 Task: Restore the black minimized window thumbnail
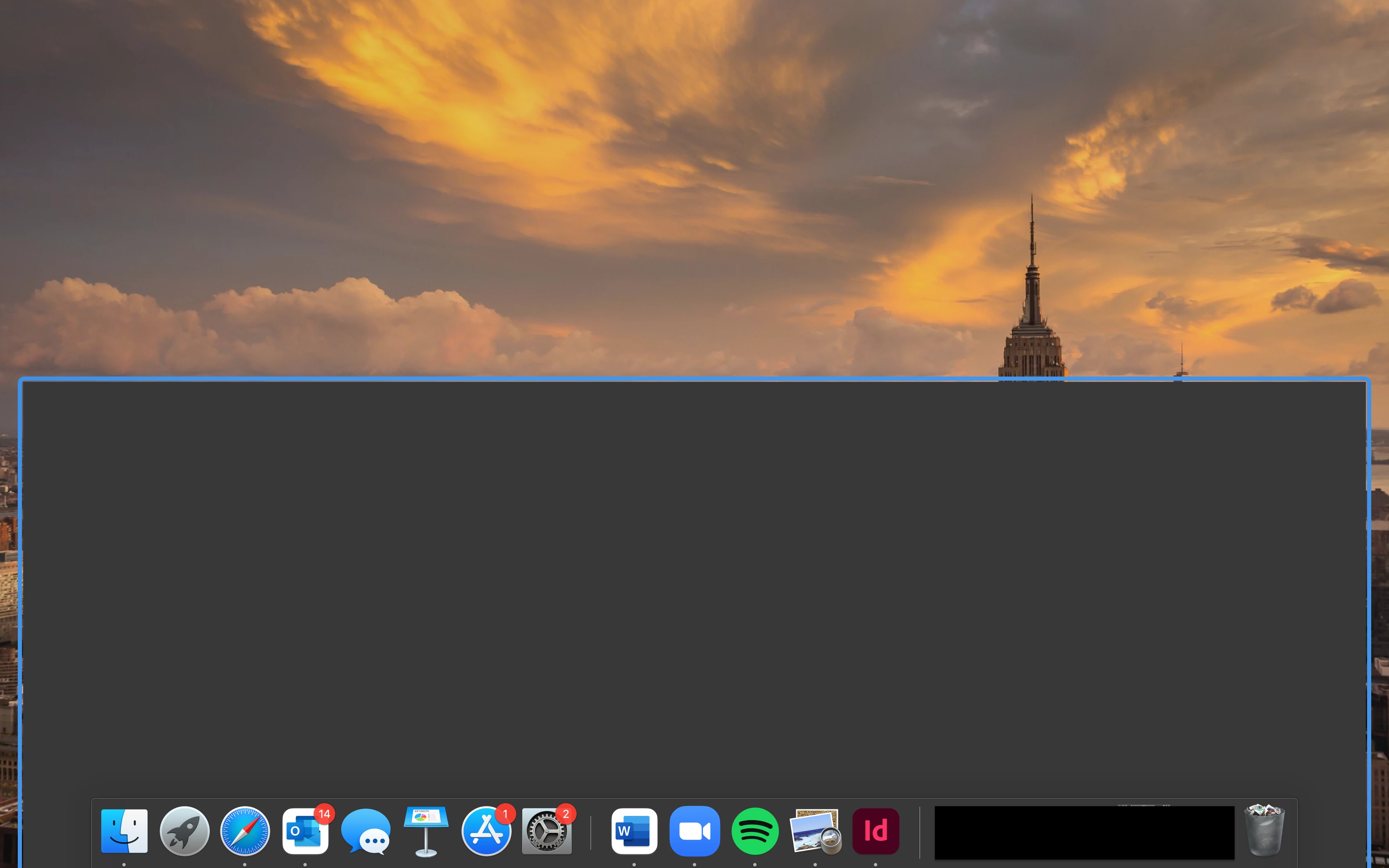pyautogui.click(x=1084, y=832)
